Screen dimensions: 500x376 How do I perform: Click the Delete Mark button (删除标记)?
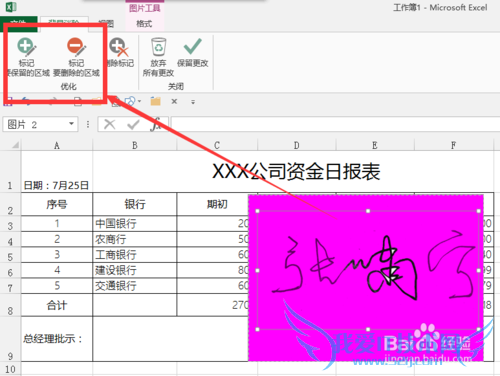tap(120, 53)
